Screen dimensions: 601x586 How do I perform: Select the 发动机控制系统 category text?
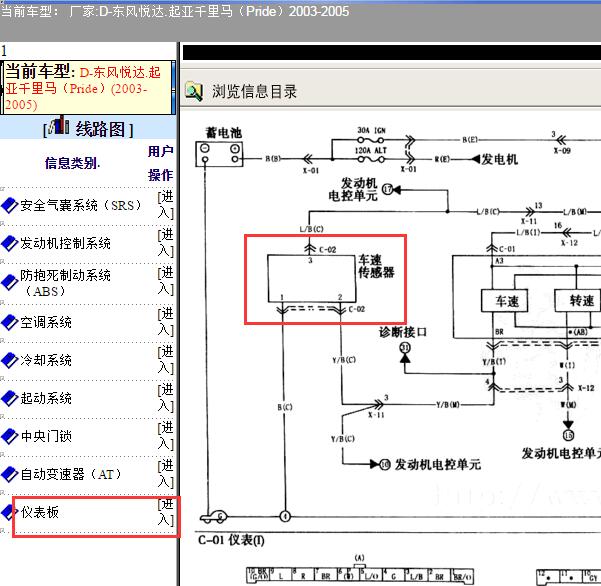pos(66,243)
